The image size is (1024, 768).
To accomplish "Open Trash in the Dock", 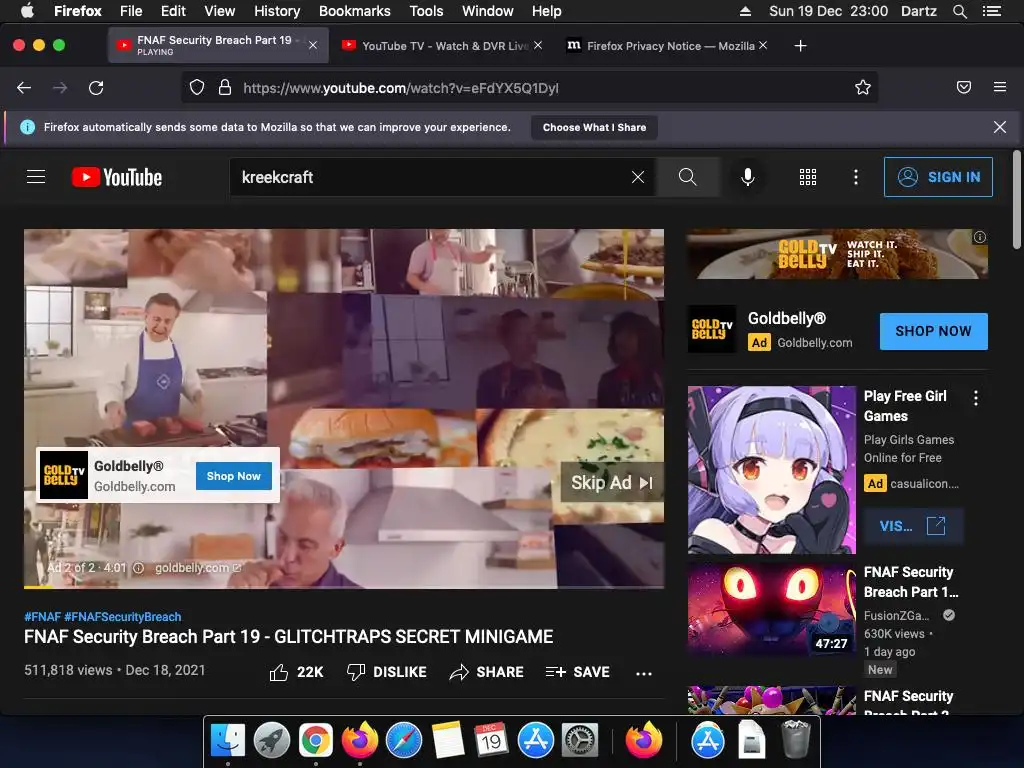I will [795, 739].
